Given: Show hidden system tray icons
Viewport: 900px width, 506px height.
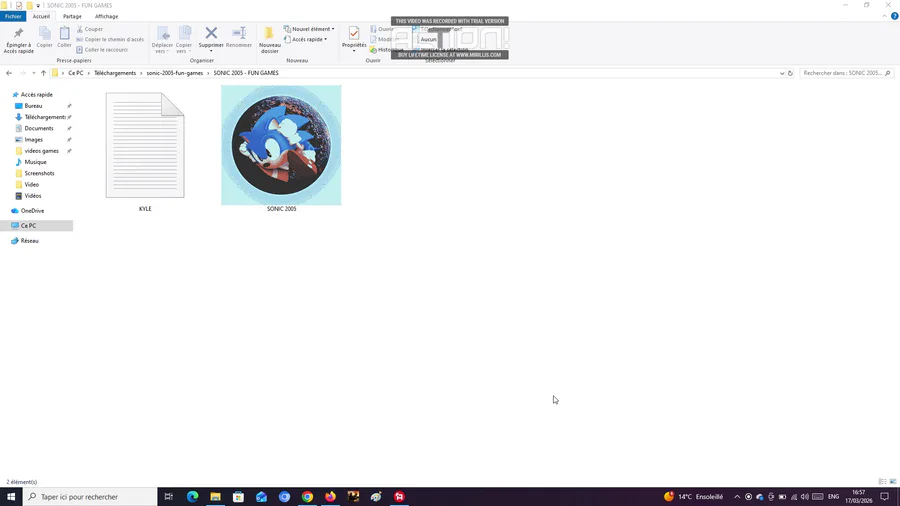Looking at the screenshot, I should pos(737,497).
